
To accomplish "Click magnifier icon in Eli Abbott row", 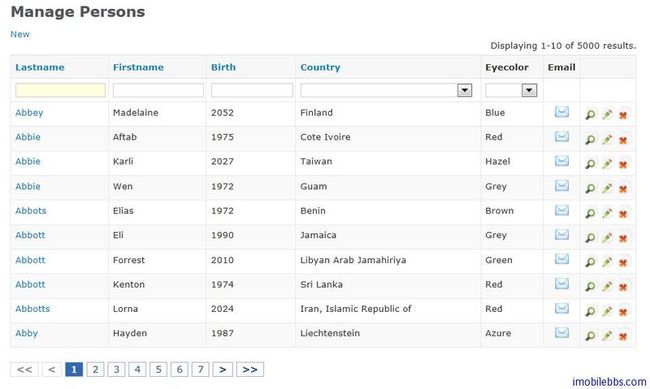I will pos(590,238).
